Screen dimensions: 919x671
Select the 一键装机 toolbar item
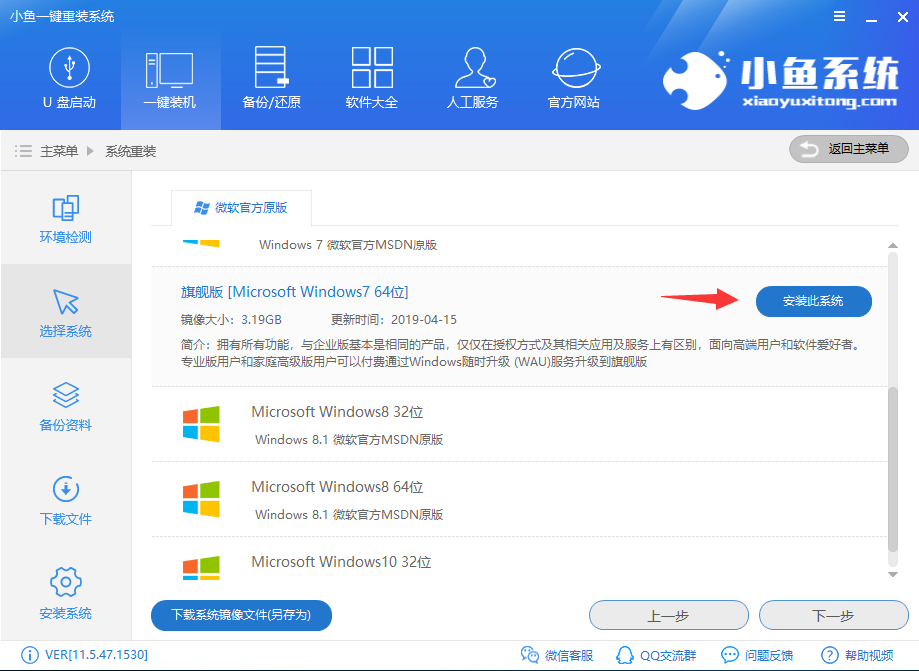(x=170, y=80)
